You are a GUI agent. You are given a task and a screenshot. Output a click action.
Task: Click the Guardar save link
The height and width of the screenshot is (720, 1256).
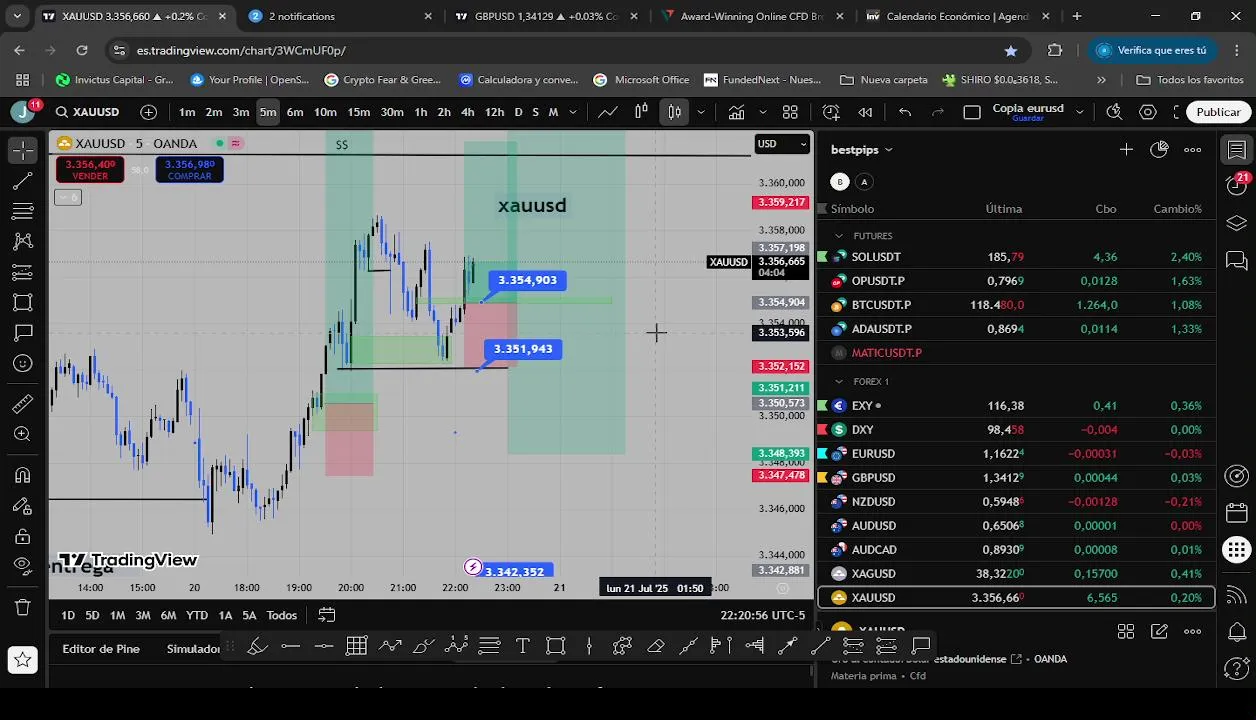coord(1028,118)
